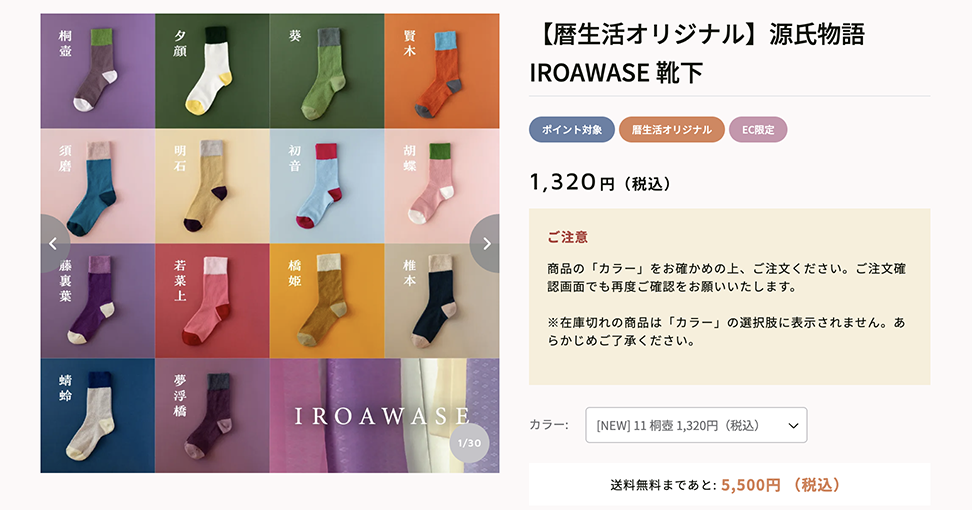Screen dimensions: 972x510
Task: Click the 桐壺 sock tile
Action: tap(98, 71)
